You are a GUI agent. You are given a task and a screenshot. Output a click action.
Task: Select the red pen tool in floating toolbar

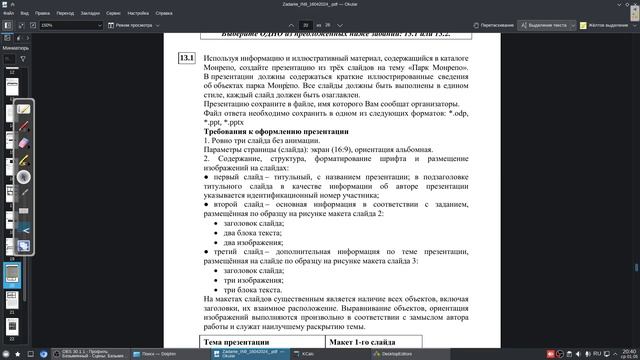(24, 126)
